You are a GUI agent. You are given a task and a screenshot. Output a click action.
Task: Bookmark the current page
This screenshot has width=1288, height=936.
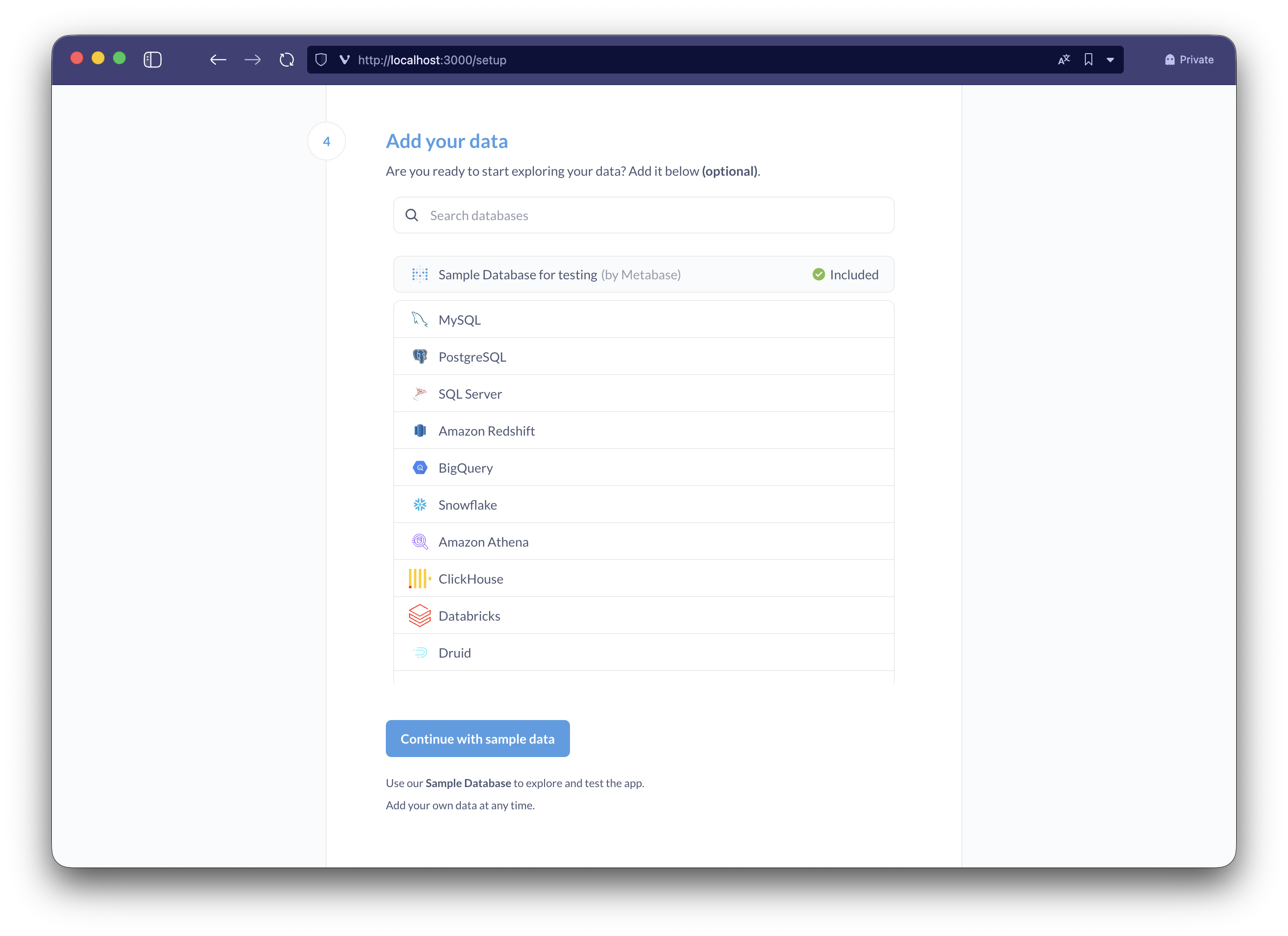(1088, 60)
